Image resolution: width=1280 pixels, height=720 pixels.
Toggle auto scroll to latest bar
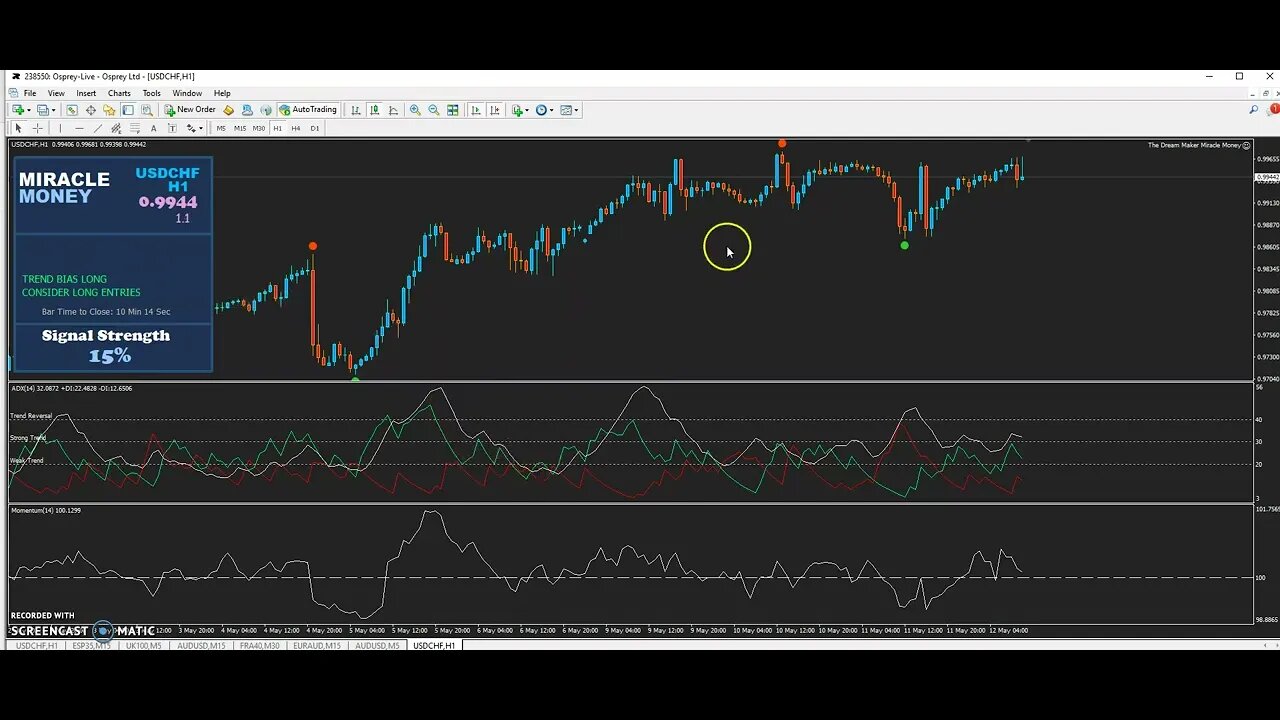pos(476,110)
